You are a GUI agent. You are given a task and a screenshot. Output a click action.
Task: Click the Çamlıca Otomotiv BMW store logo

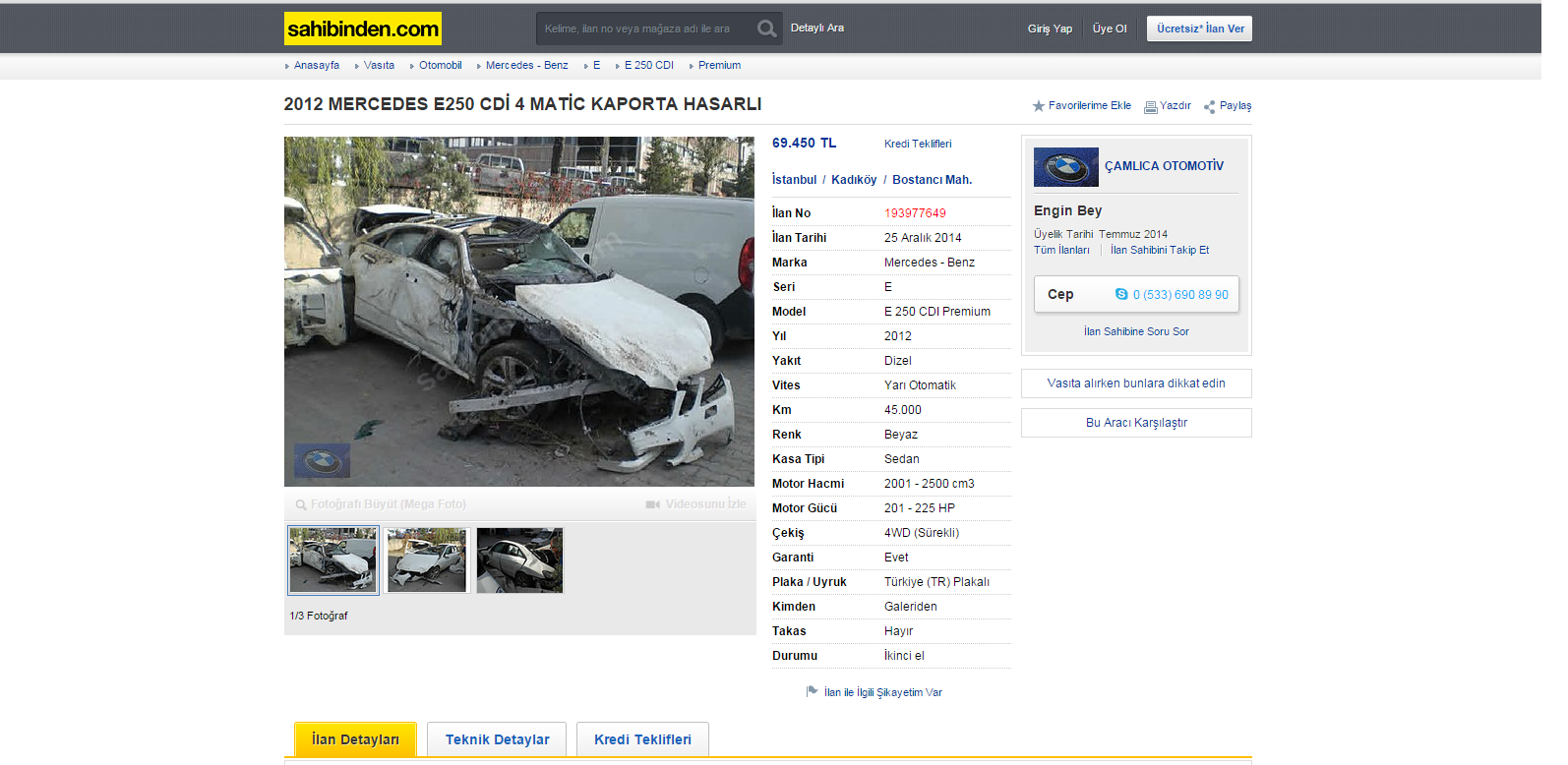[x=1065, y=167]
